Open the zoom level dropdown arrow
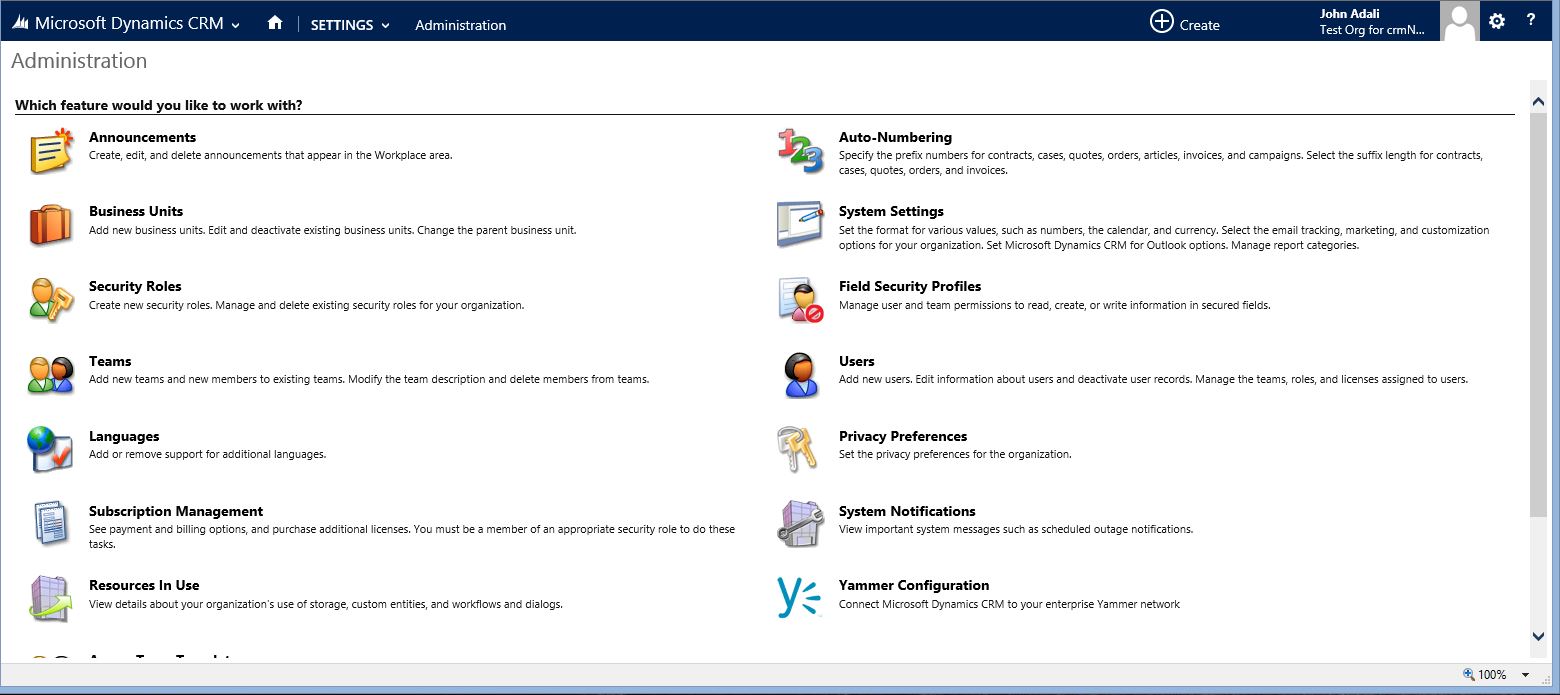The width and height of the screenshot is (1560, 695). [1526, 675]
